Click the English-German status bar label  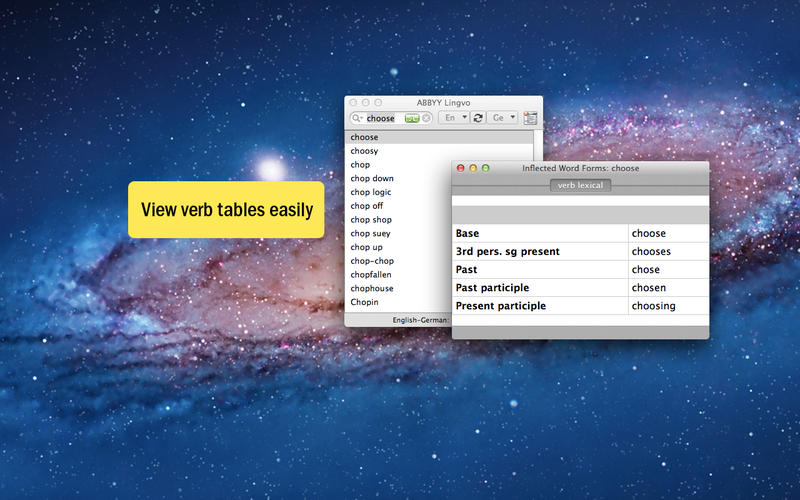420,320
